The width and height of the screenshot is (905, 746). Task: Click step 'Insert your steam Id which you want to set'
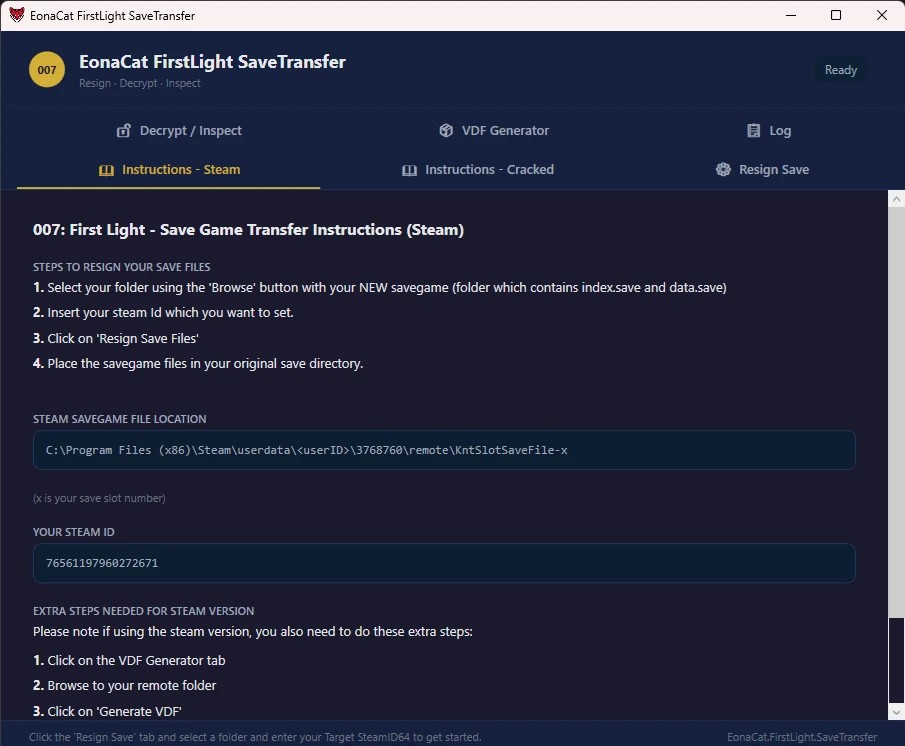click(163, 313)
